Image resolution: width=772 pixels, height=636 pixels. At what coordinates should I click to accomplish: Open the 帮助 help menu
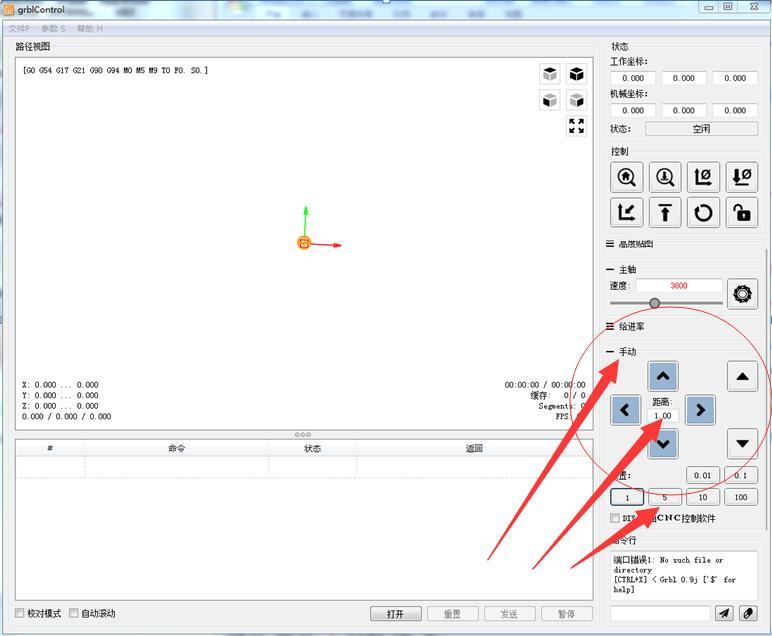coord(89,29)
